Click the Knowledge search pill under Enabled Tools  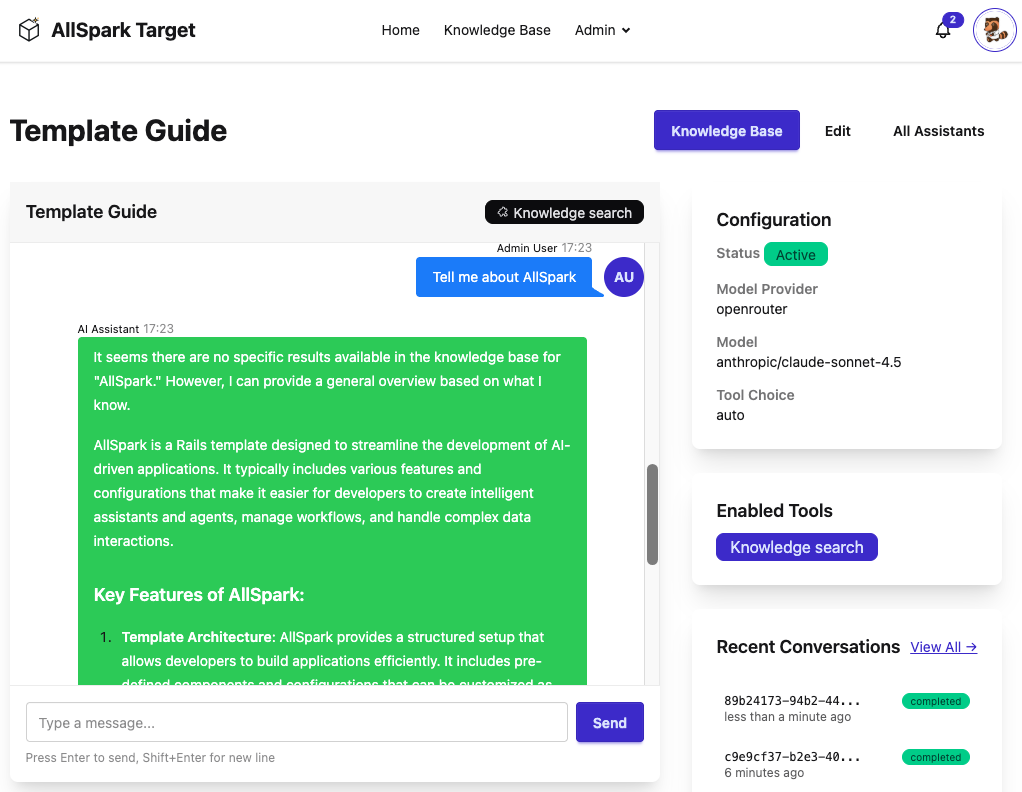(796, 547)
